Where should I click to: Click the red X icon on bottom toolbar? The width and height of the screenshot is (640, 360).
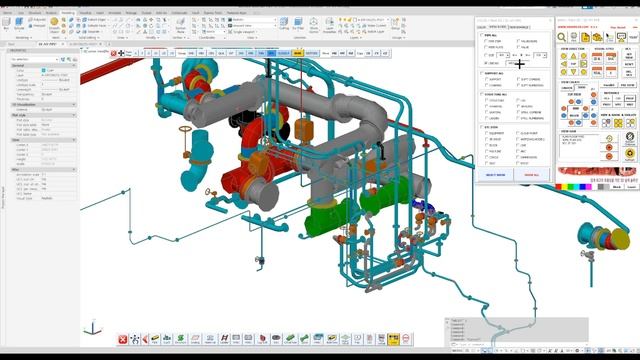[122, 339]
